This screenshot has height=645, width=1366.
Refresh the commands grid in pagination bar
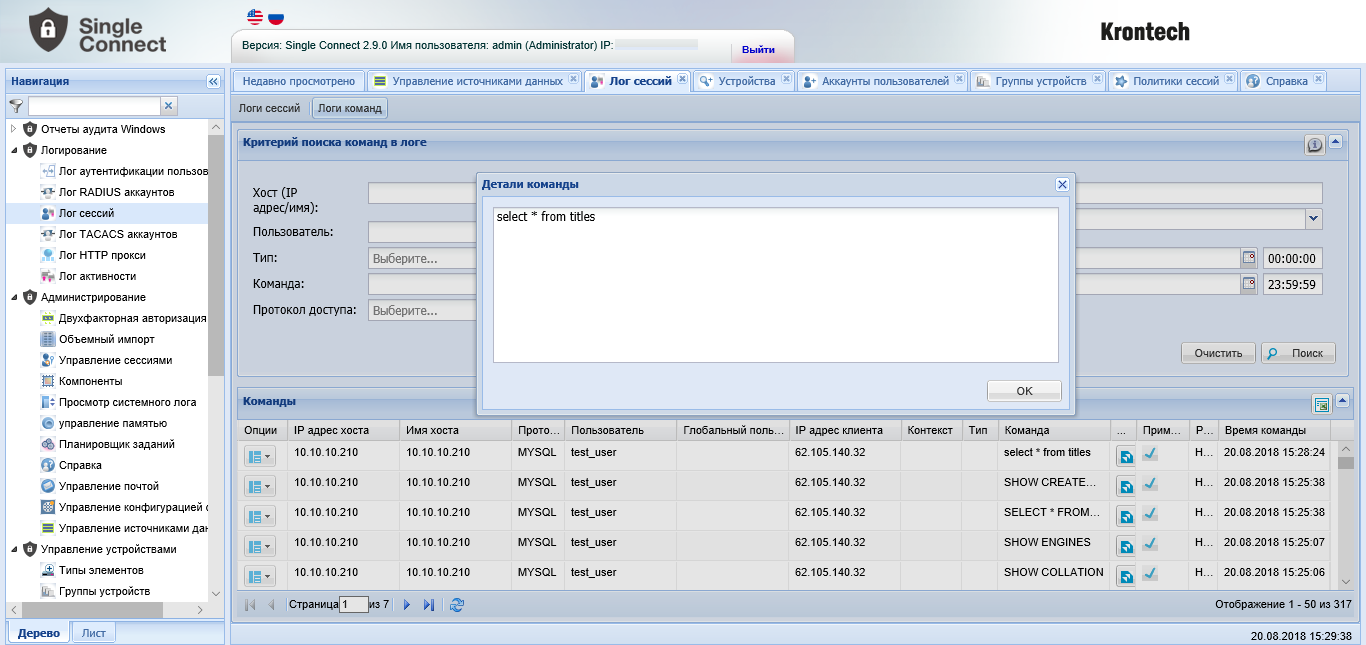(x=457, y=605)
